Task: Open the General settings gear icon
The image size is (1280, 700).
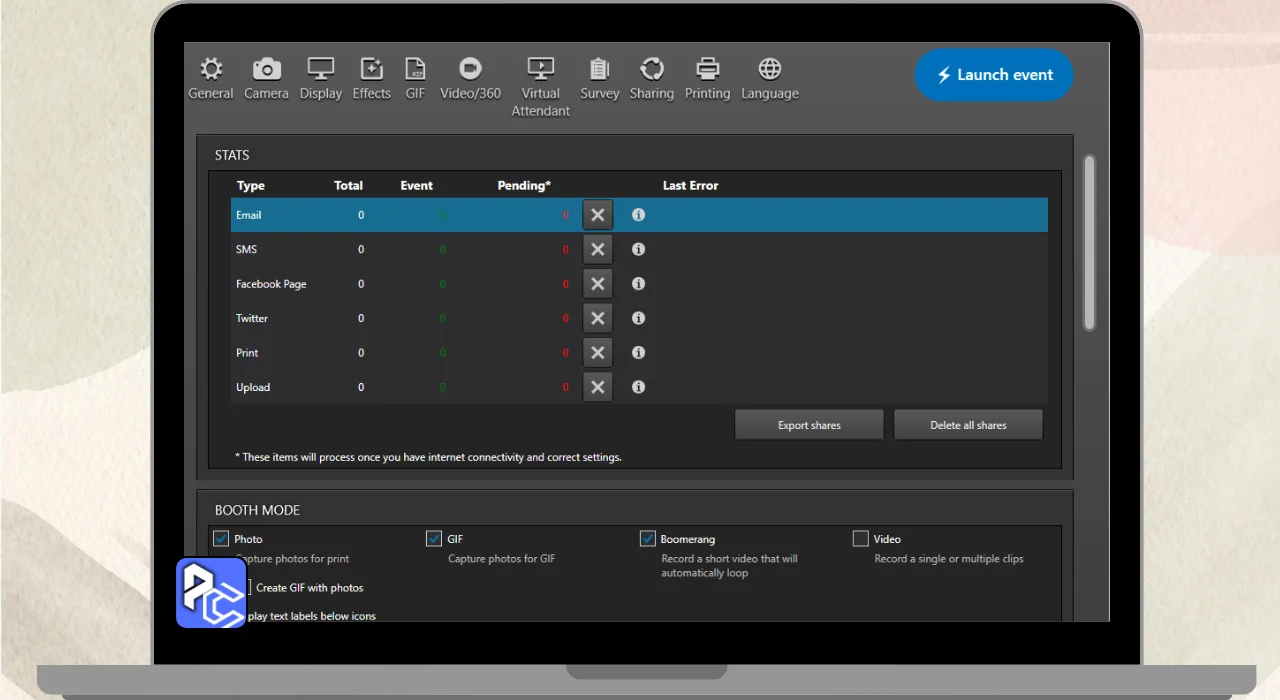Action: [x=210, y=69]
